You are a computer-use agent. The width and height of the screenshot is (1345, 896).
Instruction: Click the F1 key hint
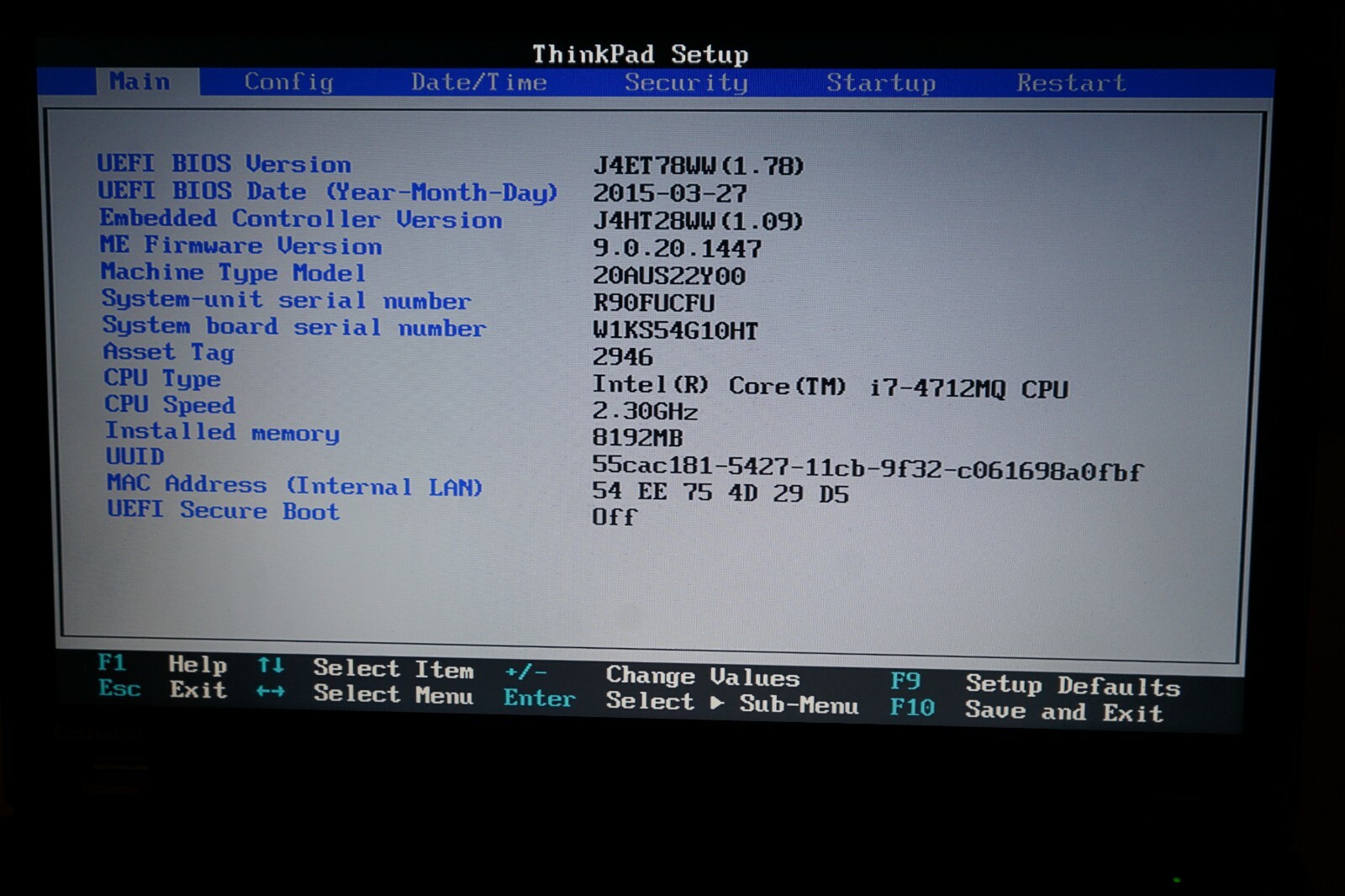point(113,663)
